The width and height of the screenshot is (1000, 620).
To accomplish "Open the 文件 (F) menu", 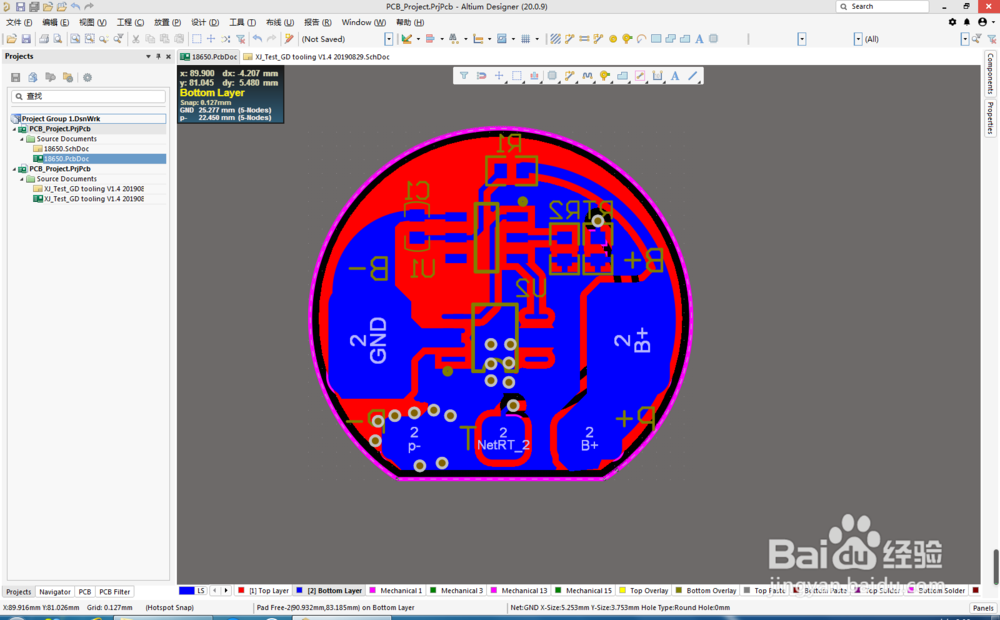I will pyautogui.click(x=18, y=22).
